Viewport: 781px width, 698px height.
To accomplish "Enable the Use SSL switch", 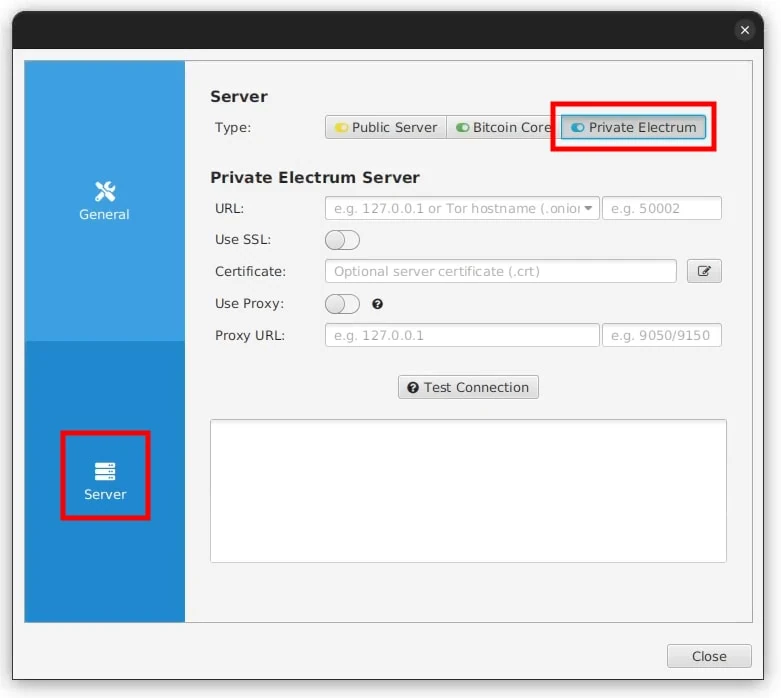I will click(x=342, y=240).
